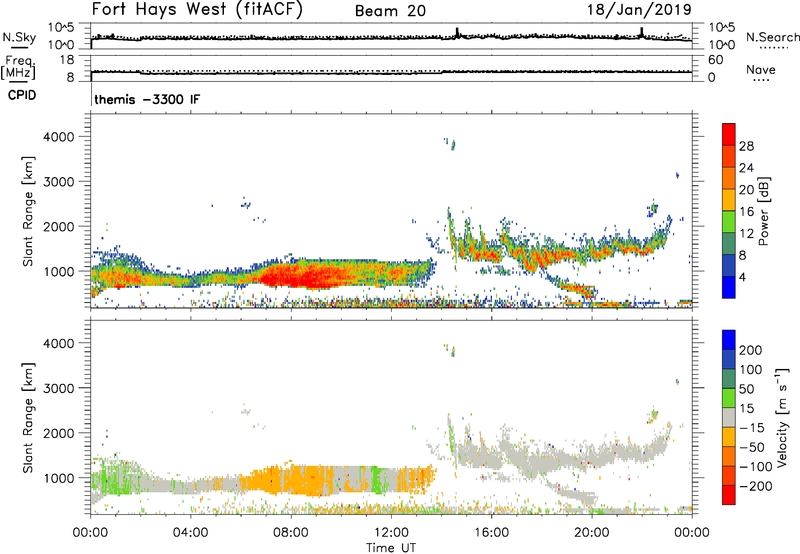This screenshot has height=554, width=800.
Task: Click the "N.Search" legend label
Action: coord(773,37)
